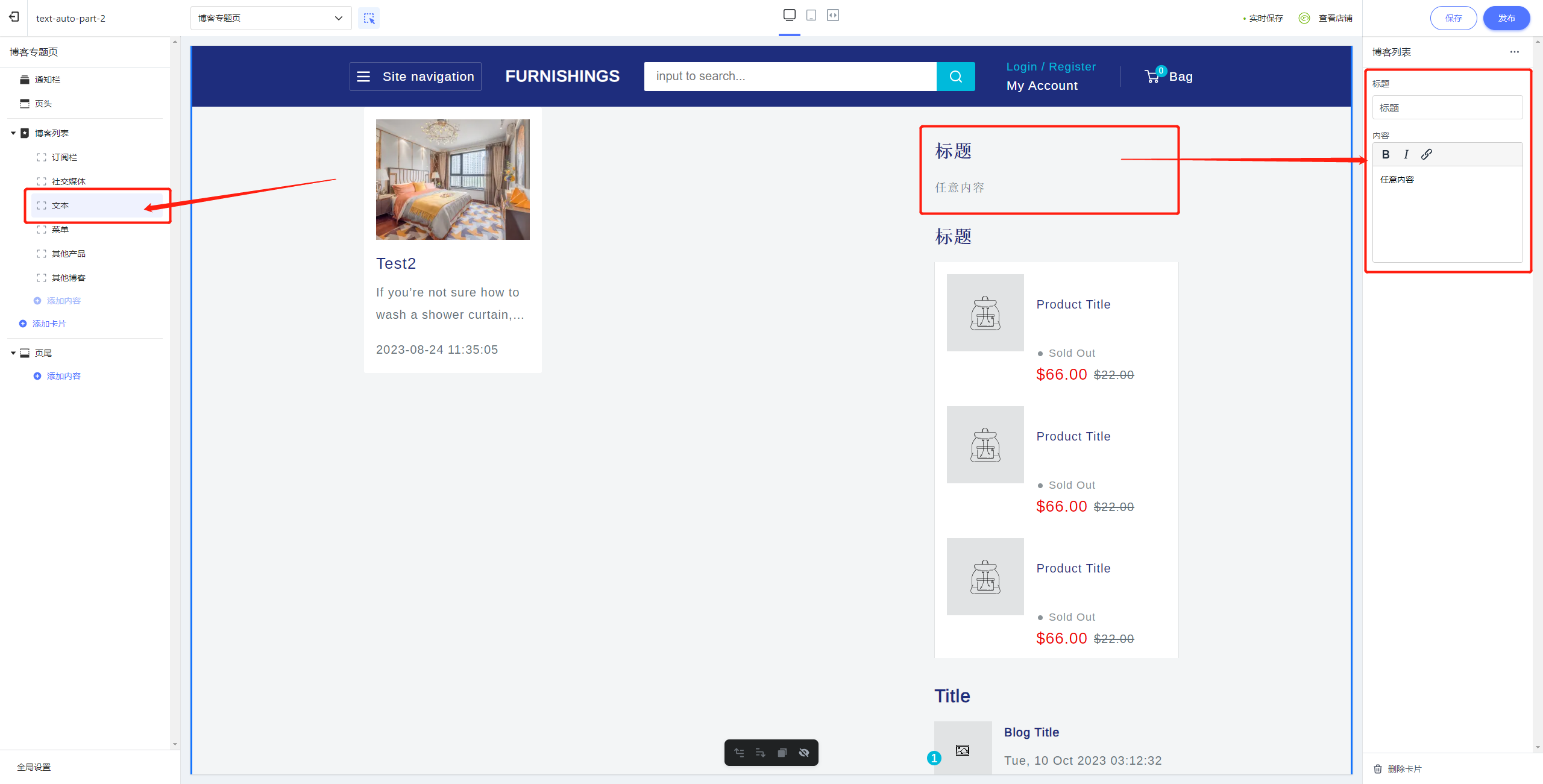
Task: Click the 标题 title input field
Action: 1447,108
